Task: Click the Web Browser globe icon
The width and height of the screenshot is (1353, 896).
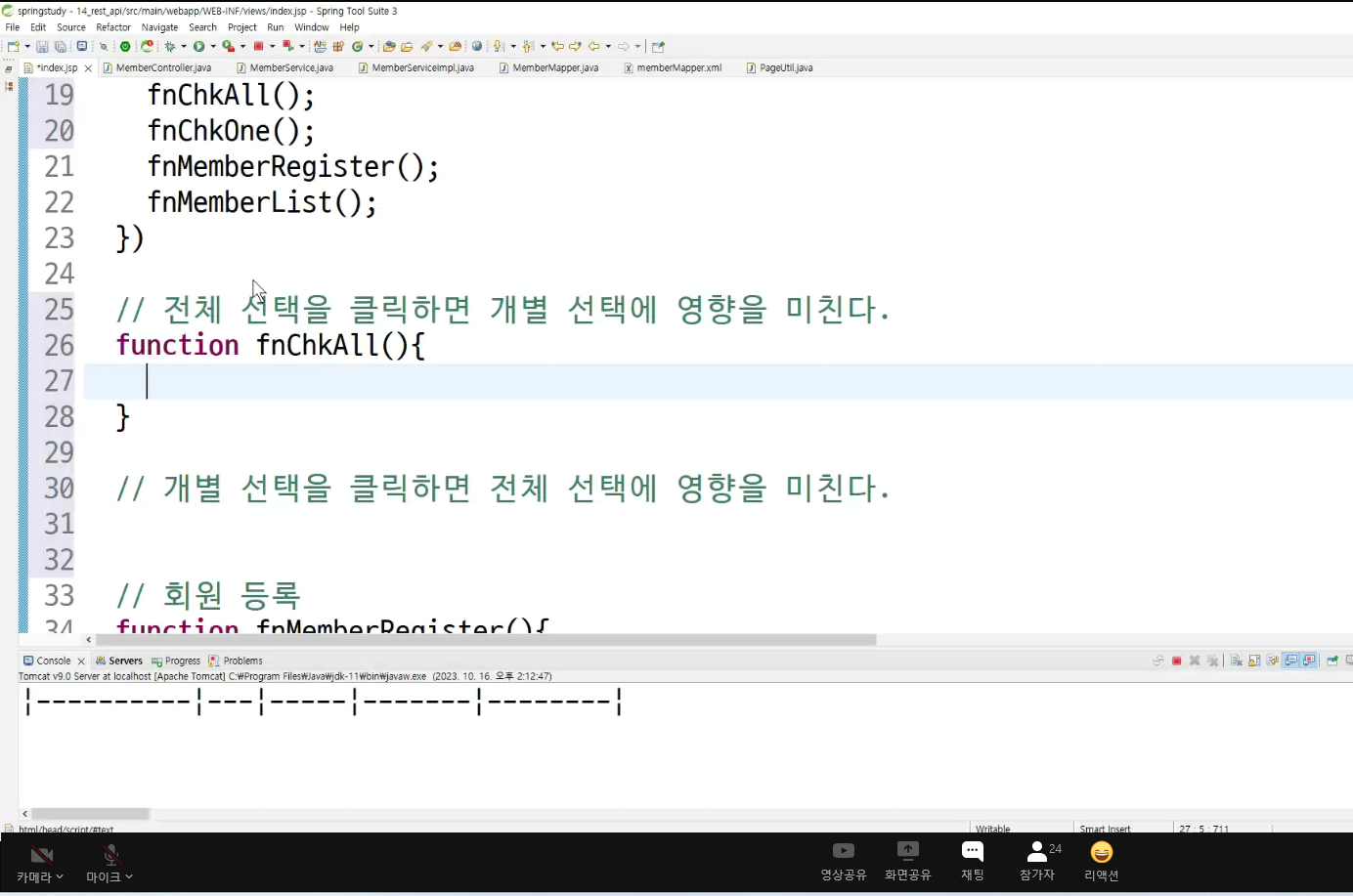Action: tap(476, 46)
